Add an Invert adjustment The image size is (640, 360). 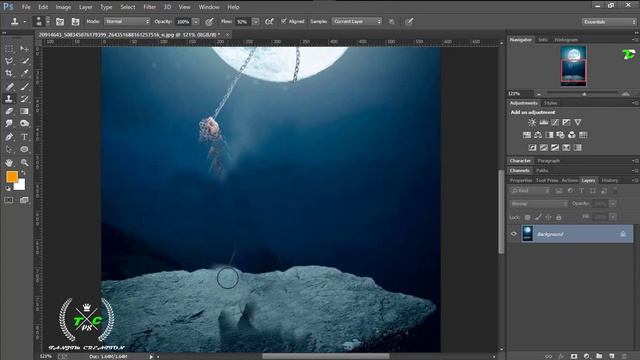(532, 147)
